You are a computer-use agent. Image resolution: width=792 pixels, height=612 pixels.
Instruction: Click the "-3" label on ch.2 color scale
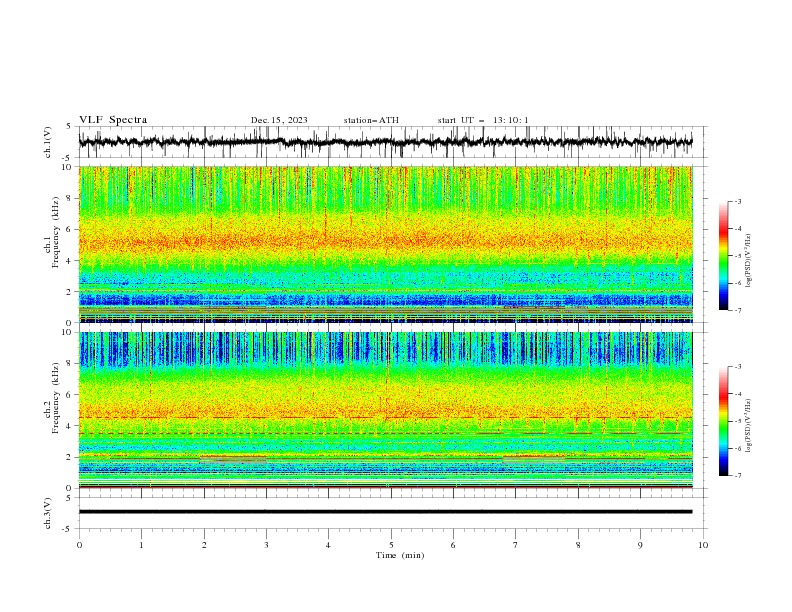tap(737, 367)
